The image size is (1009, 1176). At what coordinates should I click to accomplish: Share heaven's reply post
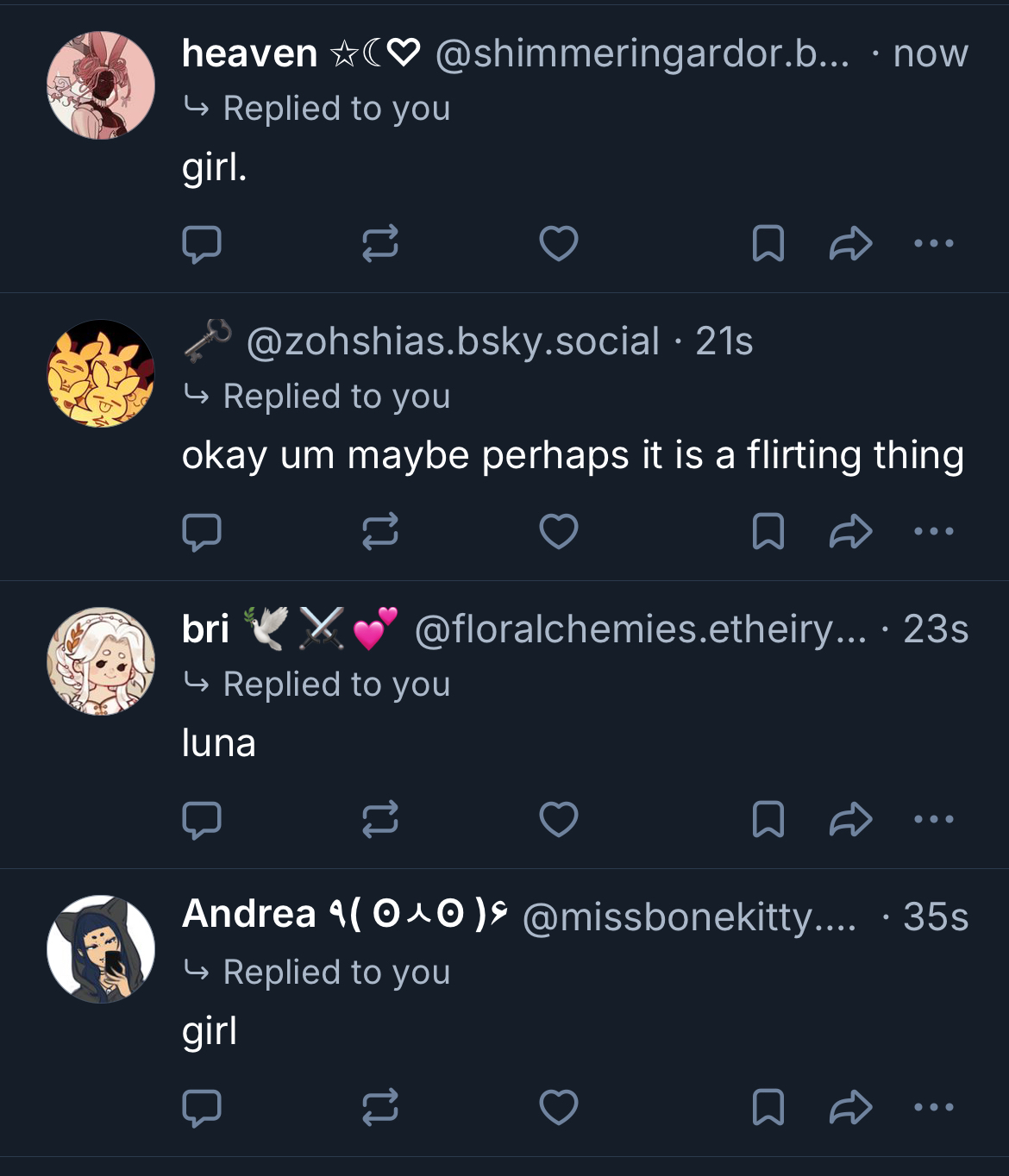click(x=850, y=244)
